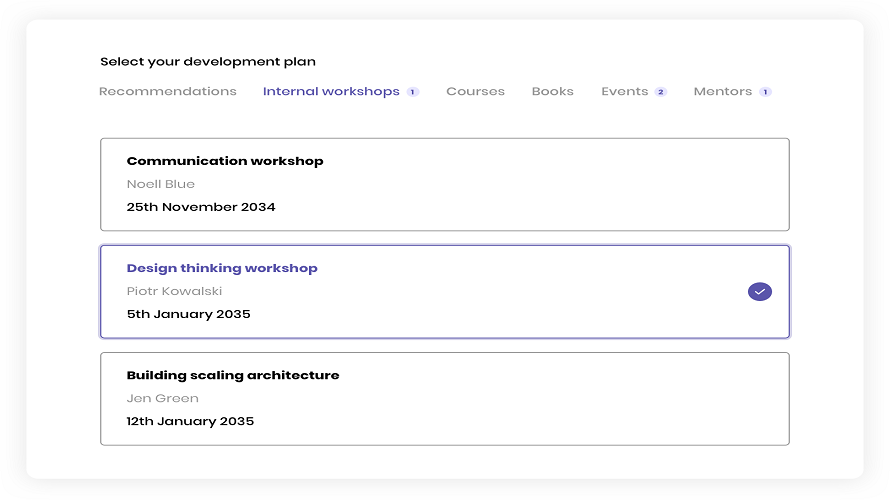The height and width of the screenshot is (500, 890).
Task: Click the count badge beside Mentors
Action: 765,92
